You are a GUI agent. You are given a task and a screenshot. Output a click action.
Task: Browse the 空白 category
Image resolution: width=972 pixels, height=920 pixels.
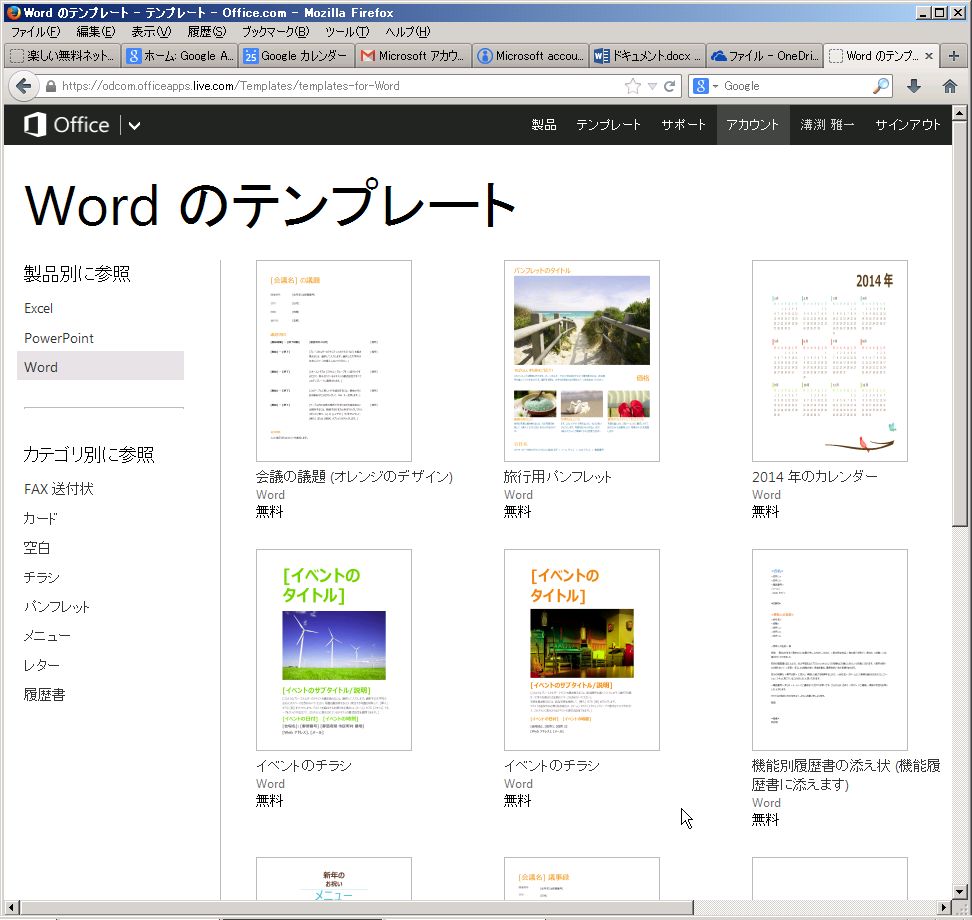[37, 547]
